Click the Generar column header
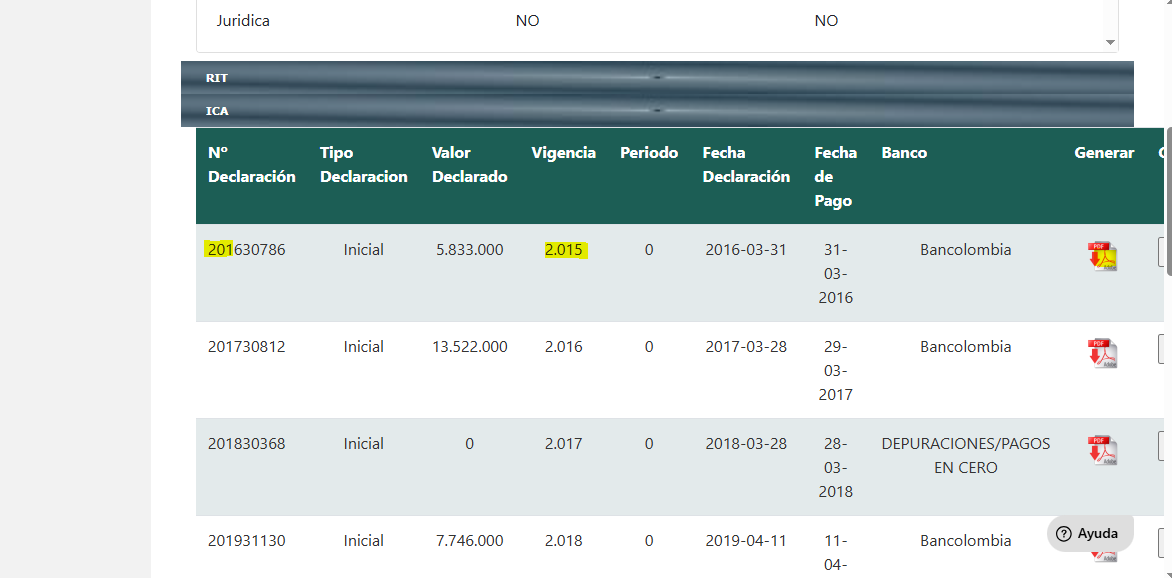The image size is (1172, 578). (1104, 153)
